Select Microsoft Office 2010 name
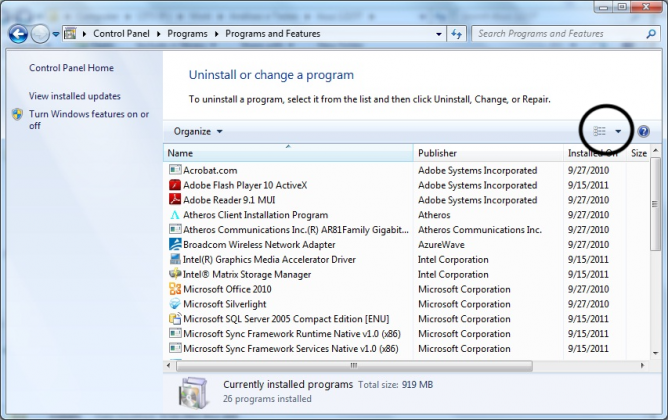Screen dimensions: 668x420 coord(227,289)
